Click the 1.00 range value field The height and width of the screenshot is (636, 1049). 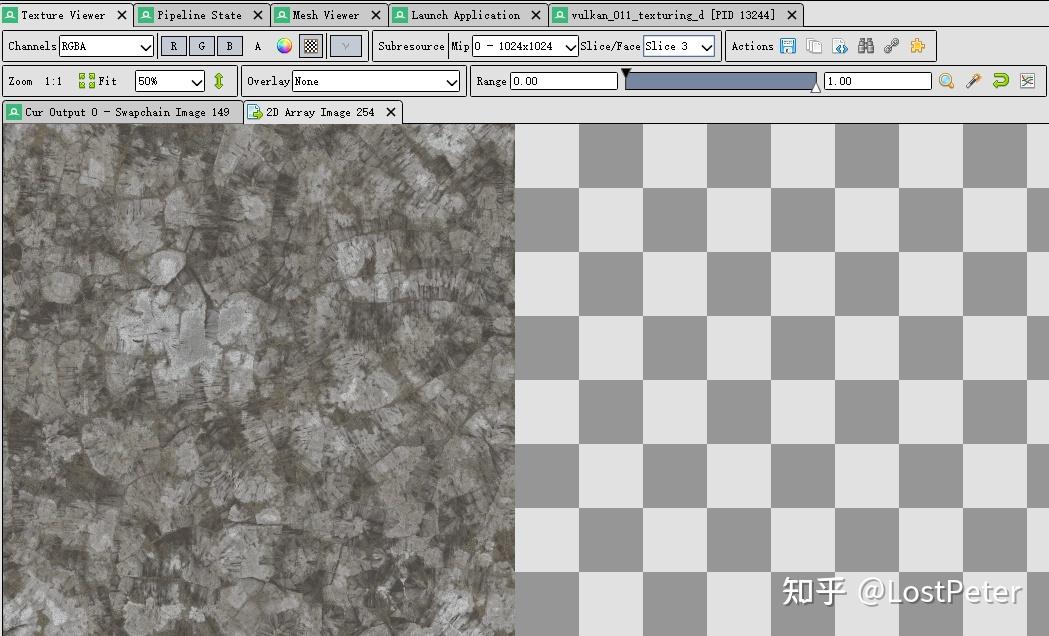pyautogui.click(x=875, y=80)
